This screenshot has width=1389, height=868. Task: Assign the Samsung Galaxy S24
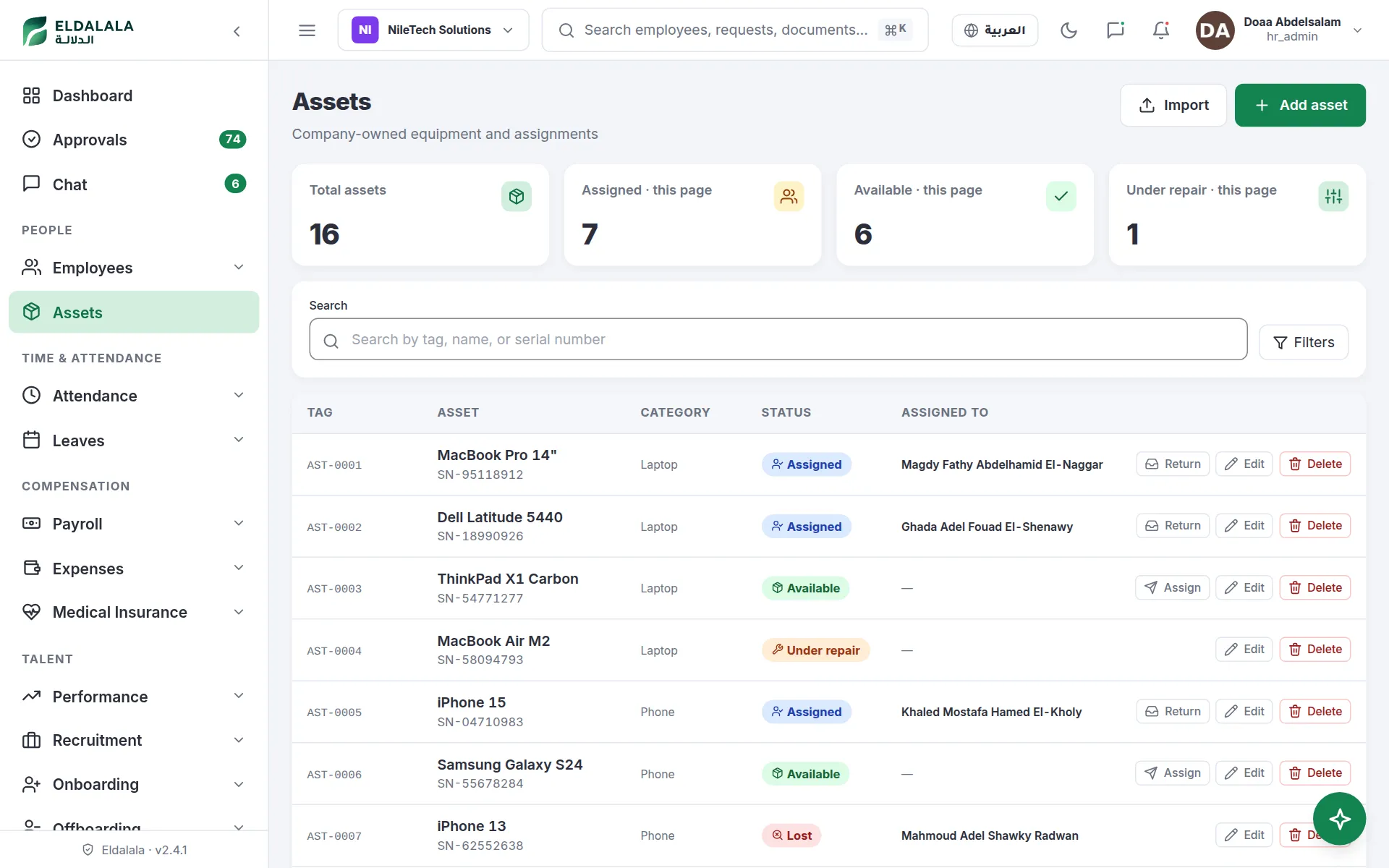1172,773
